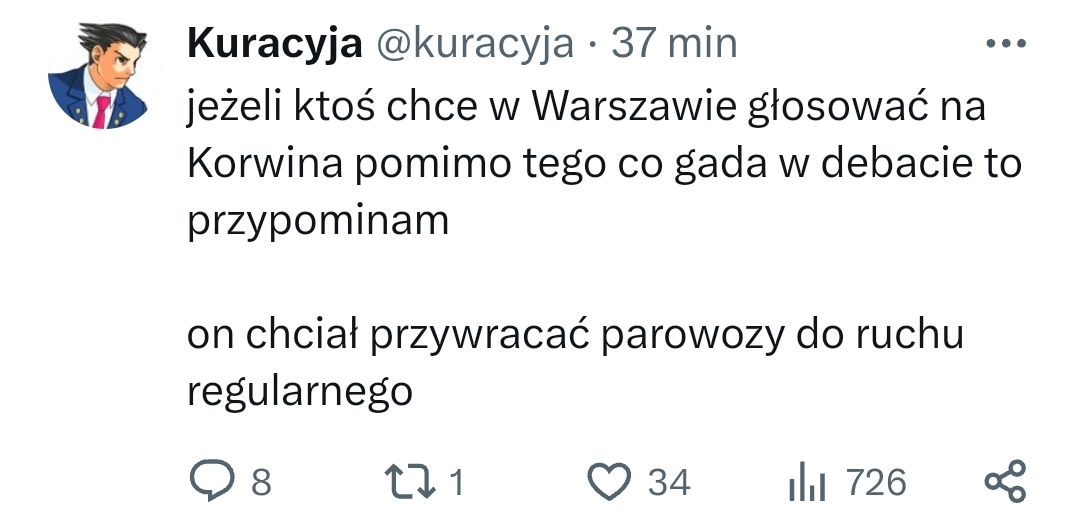This screenshot has height=532, width=1080.
Task: Click the word regularnego in tweet
Action: (300, 393)
